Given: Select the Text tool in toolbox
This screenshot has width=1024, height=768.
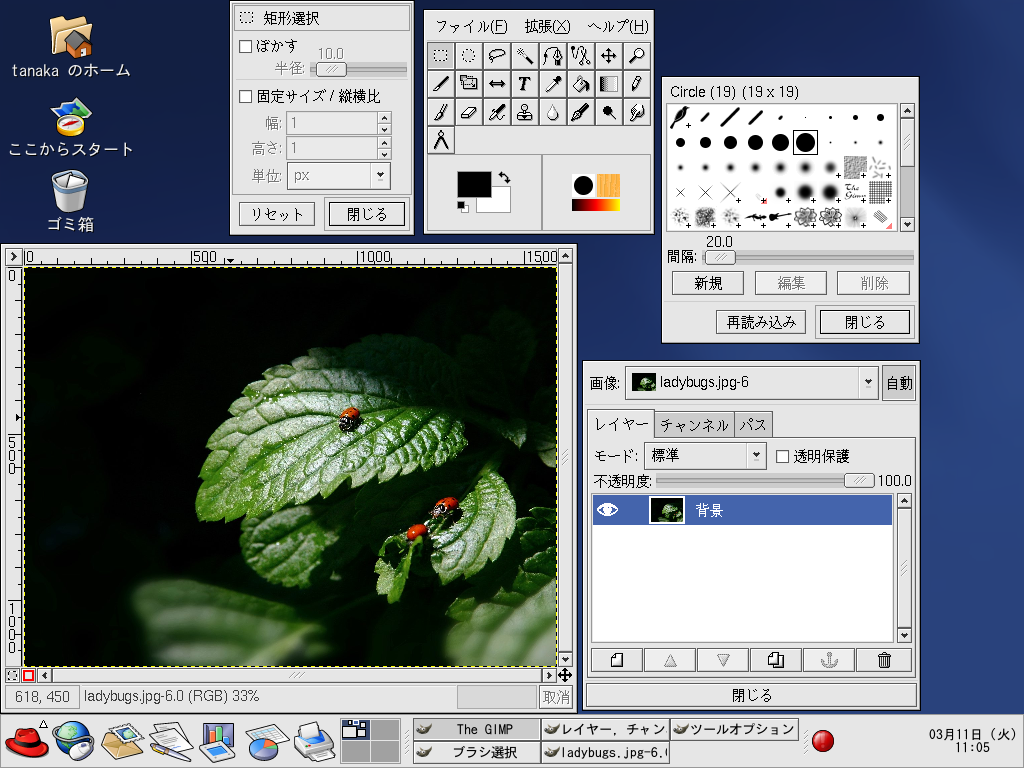Looking at the screenshot, I should click(524, 84).
